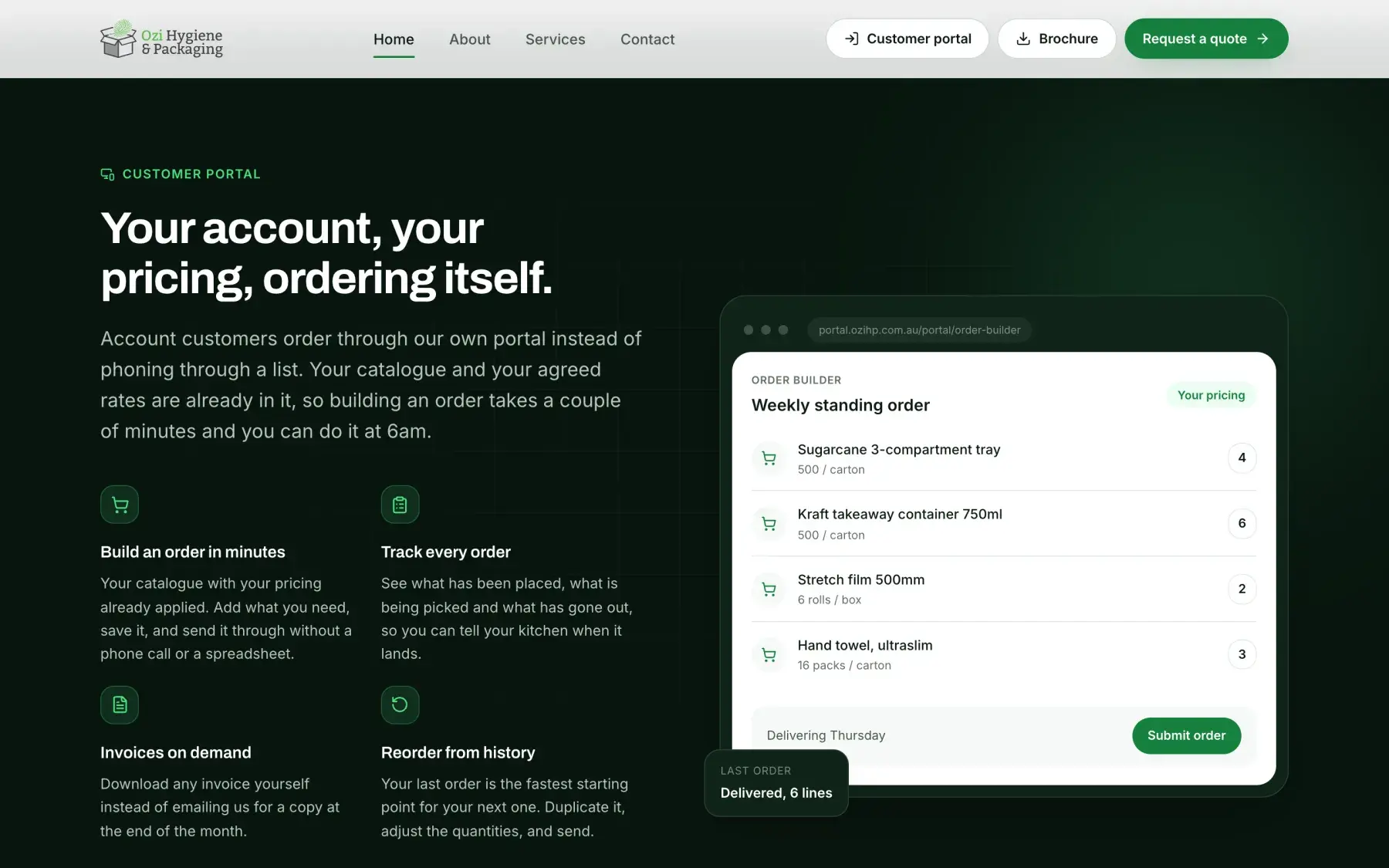This screenshot has height=868, width=1389.
Task: Click the download icon beside Brochure
Action: tap(1023, 39)
